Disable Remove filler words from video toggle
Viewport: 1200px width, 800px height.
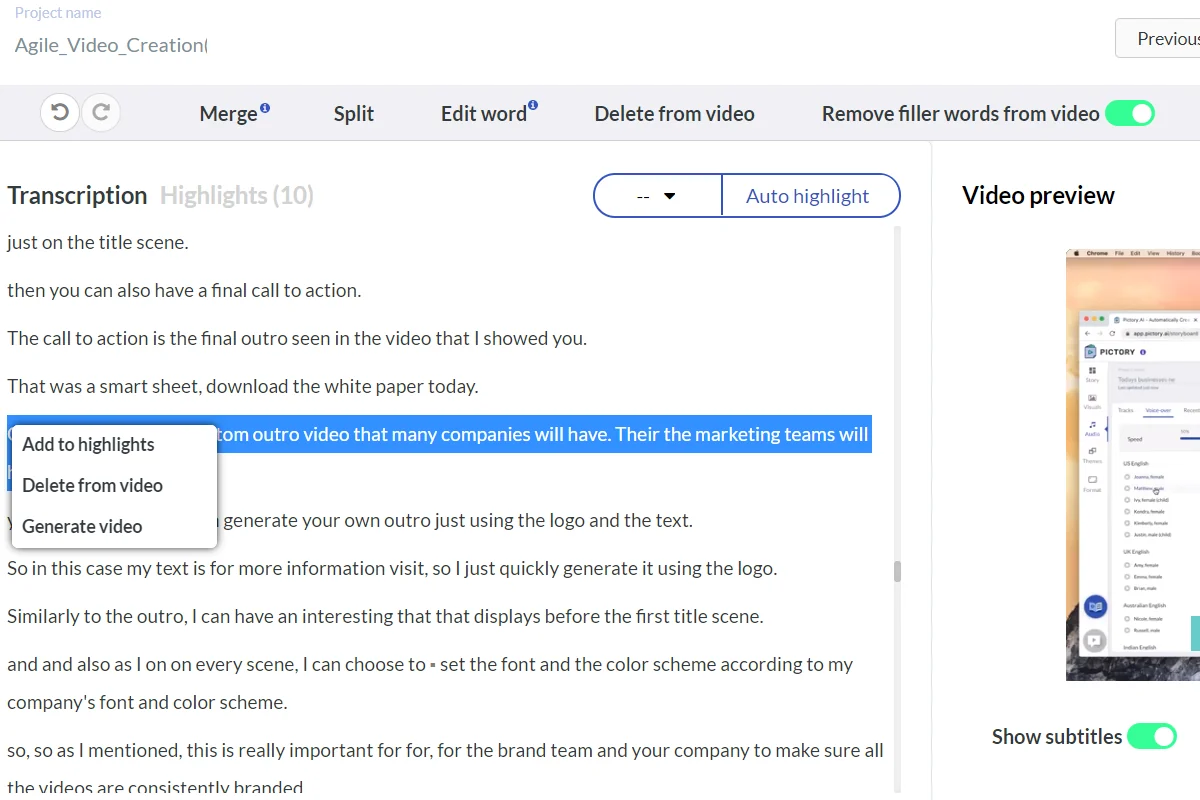1129,114
